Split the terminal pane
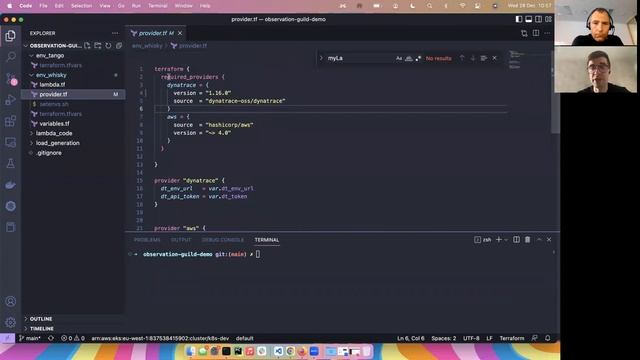 pos(516,240)
